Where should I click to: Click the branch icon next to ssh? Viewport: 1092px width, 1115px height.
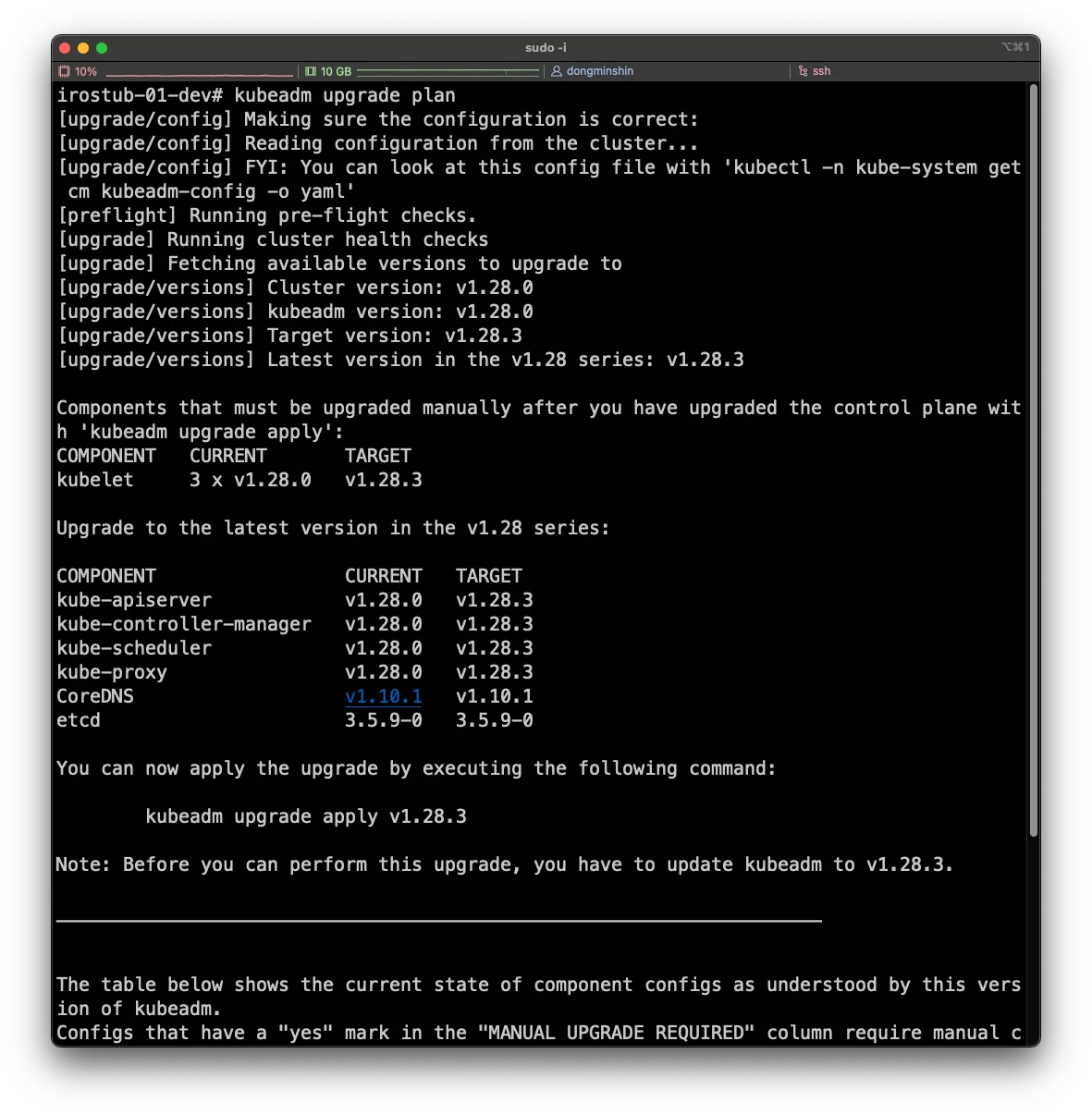(803, 71)
